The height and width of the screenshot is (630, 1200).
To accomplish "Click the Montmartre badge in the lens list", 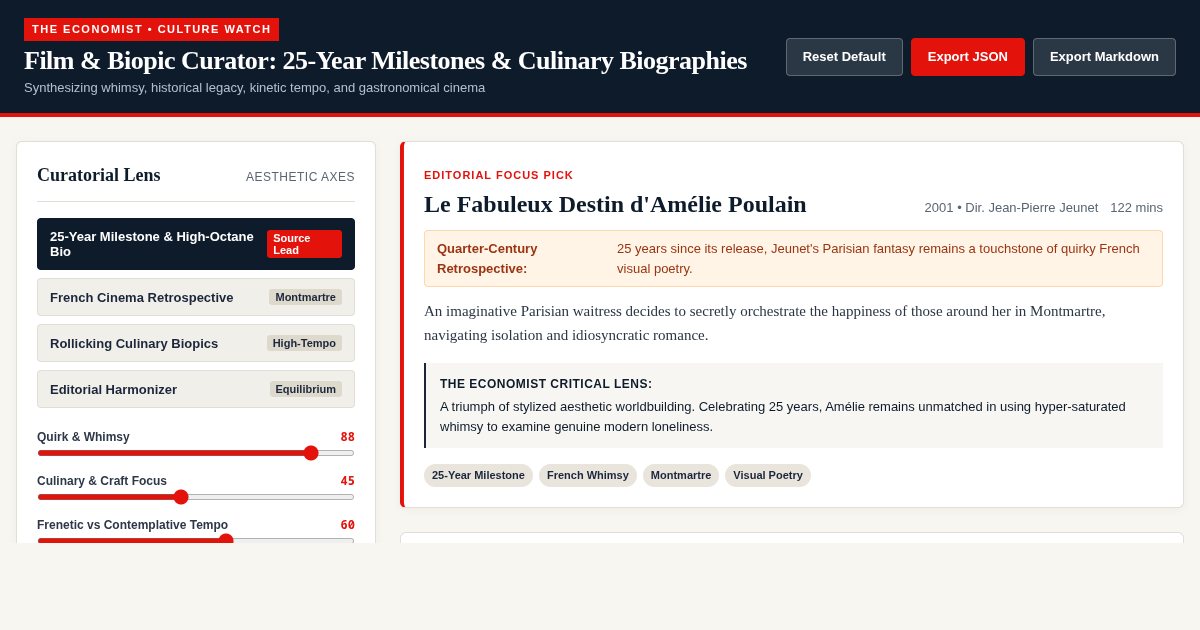I will [306, 297].
